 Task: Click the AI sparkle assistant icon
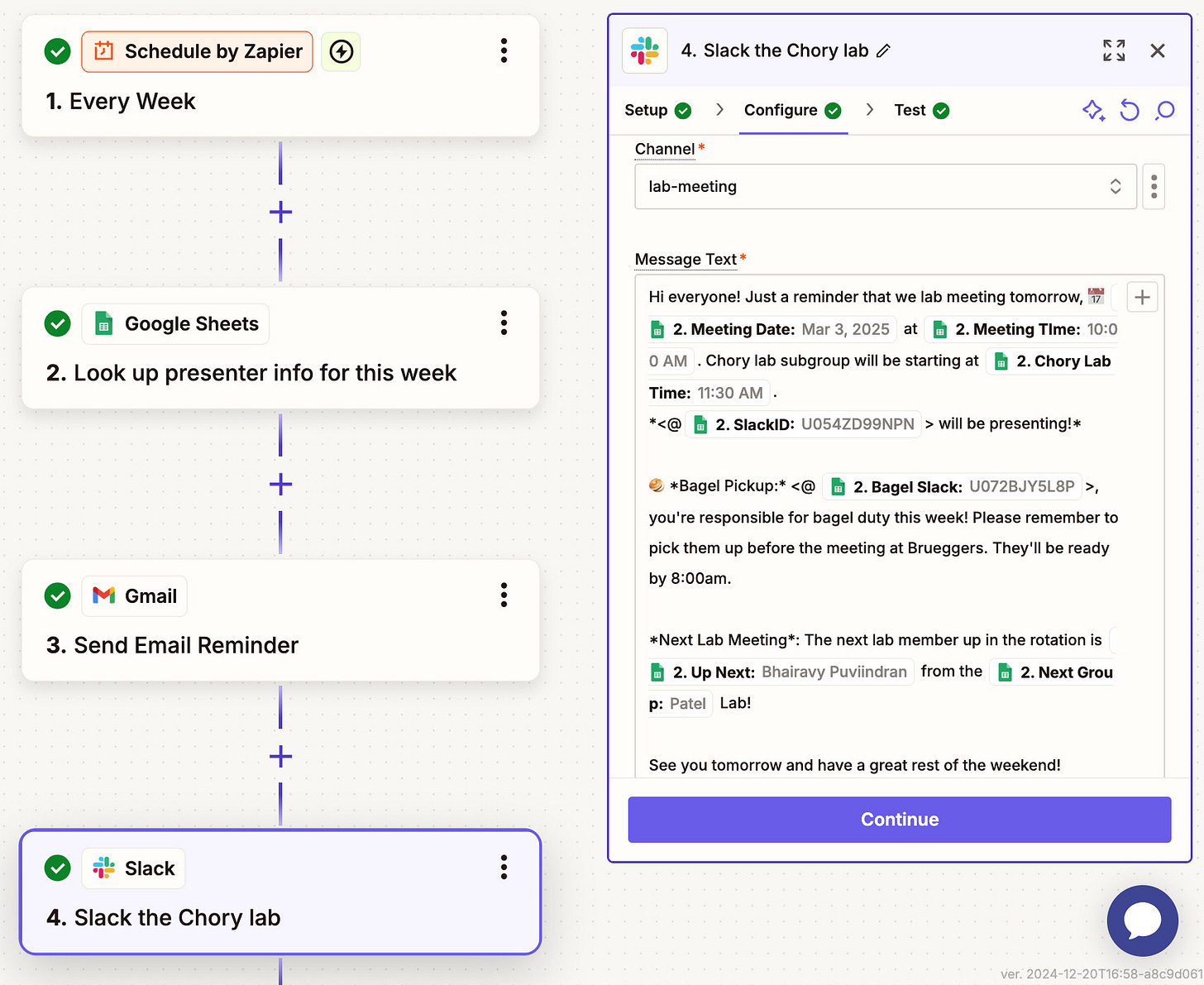(1093, 110)
